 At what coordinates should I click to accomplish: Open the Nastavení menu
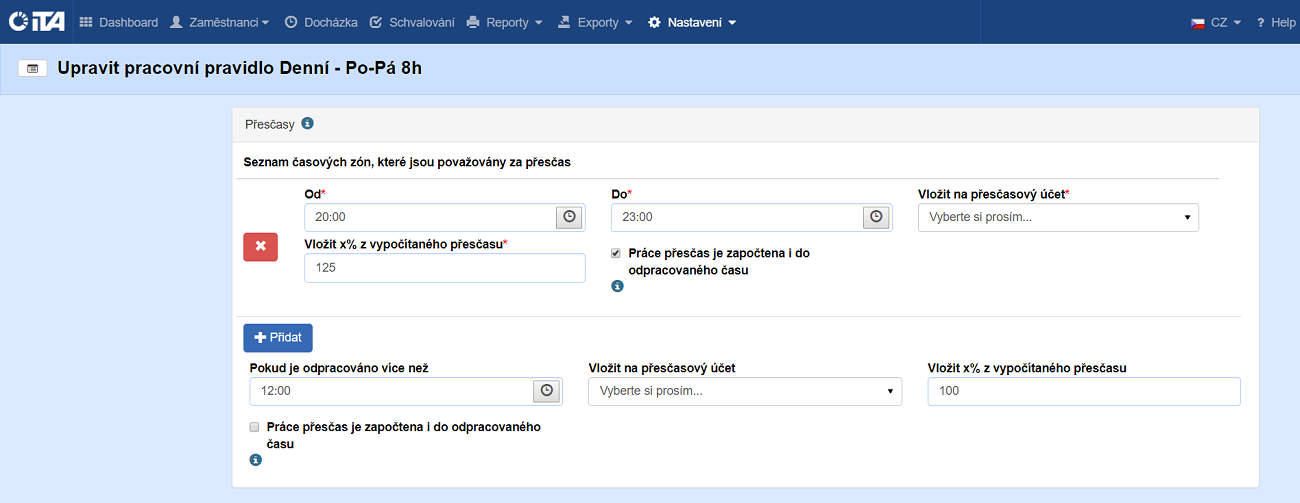[692, 22]
